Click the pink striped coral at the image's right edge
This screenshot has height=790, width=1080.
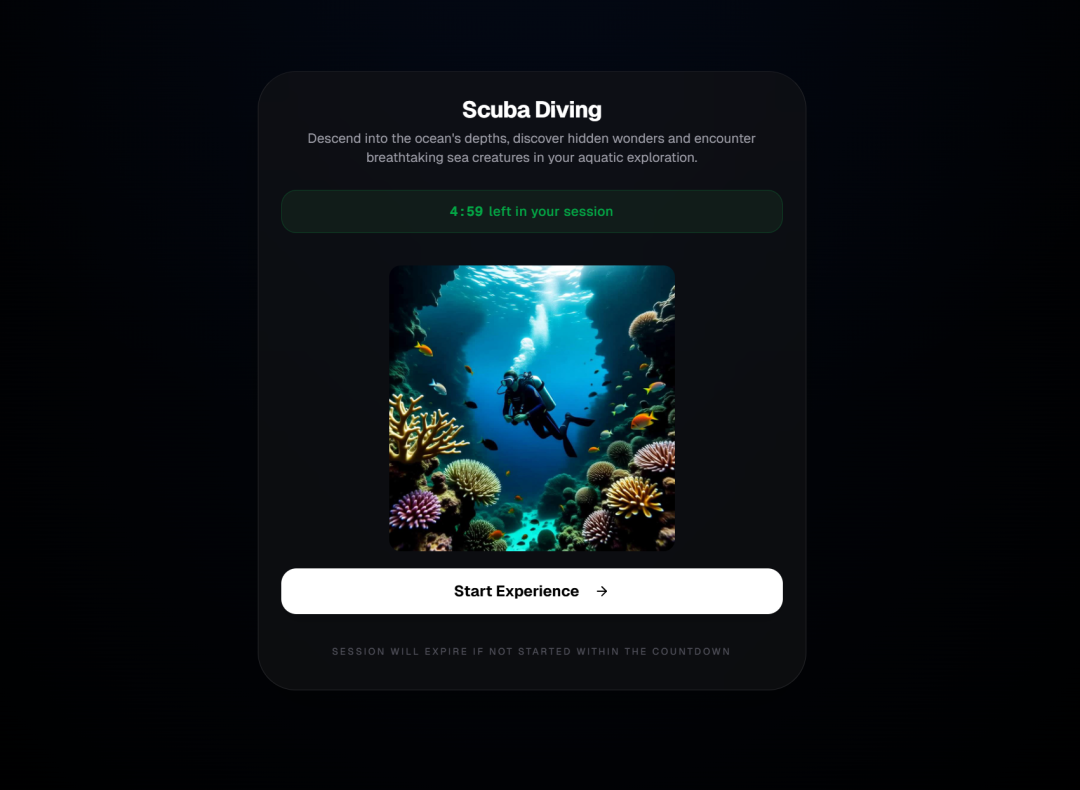pos(654,456)
